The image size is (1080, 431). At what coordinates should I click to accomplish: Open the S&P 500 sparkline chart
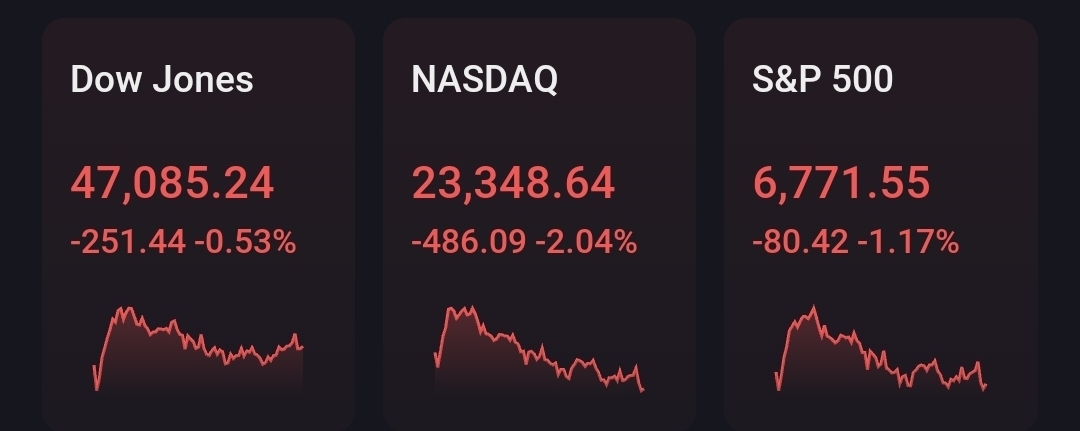point(881,349)
